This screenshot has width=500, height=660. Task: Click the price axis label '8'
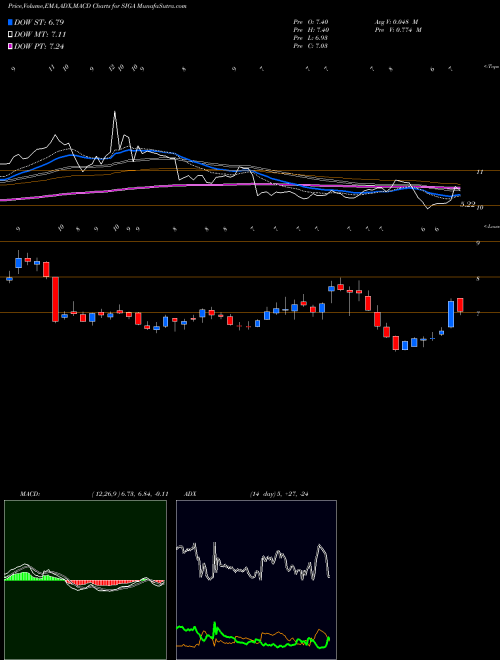pyautogui.click(x=478, y=279)
